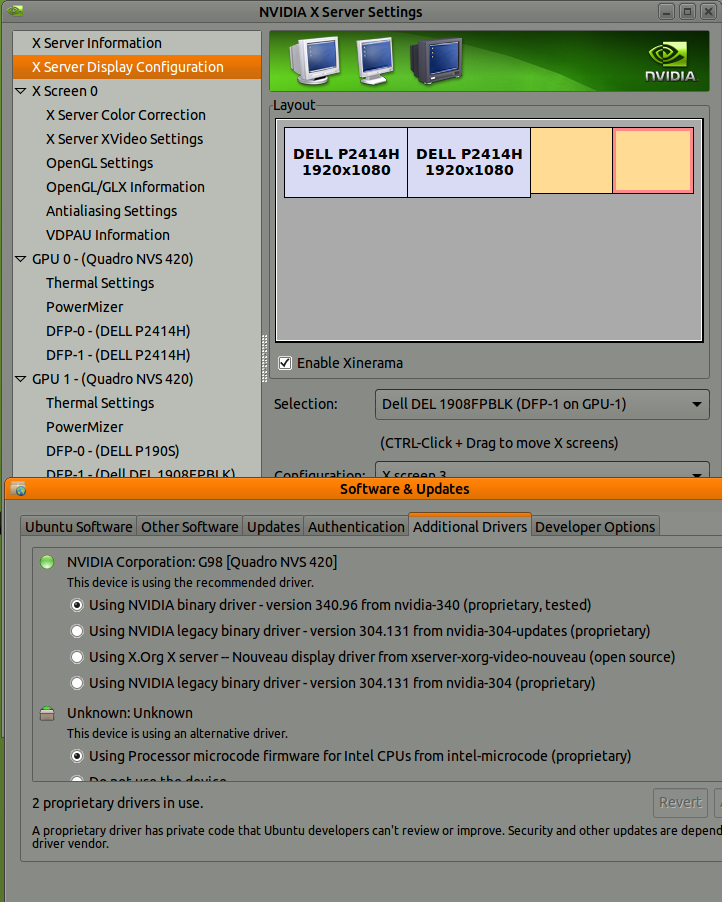This screenshot has height=902, width=722.
Task: Select legacy driver from nvidia-304-updates
Action: [x=77, y=631]
